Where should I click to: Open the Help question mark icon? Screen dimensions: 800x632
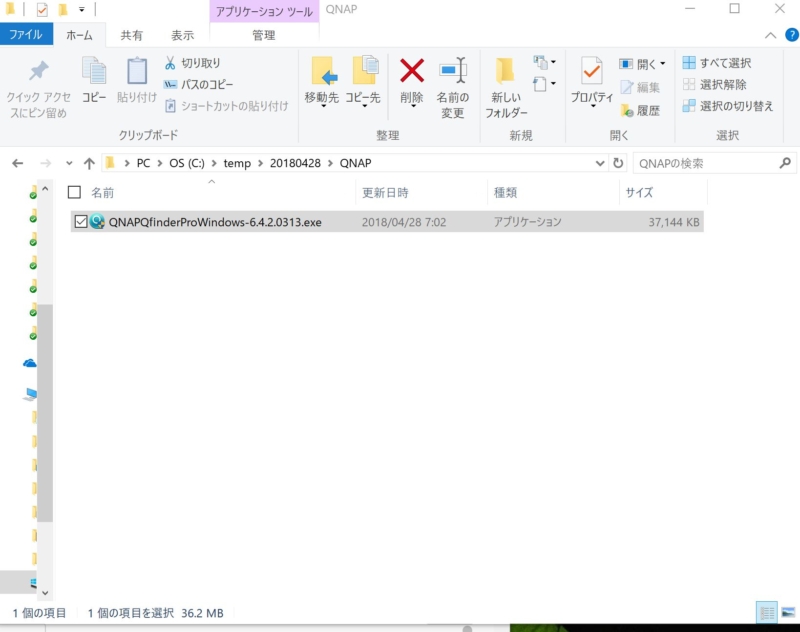tap(791, 35)
